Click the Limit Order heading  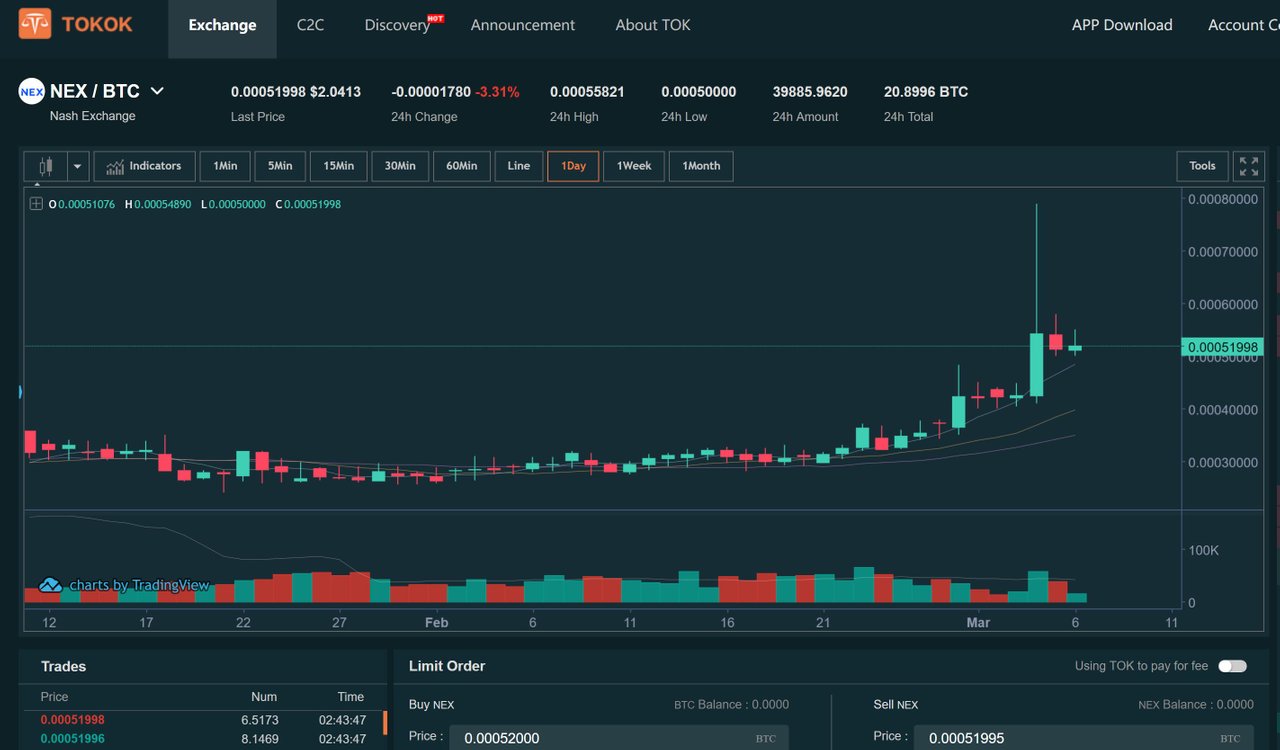pos(447,666)
